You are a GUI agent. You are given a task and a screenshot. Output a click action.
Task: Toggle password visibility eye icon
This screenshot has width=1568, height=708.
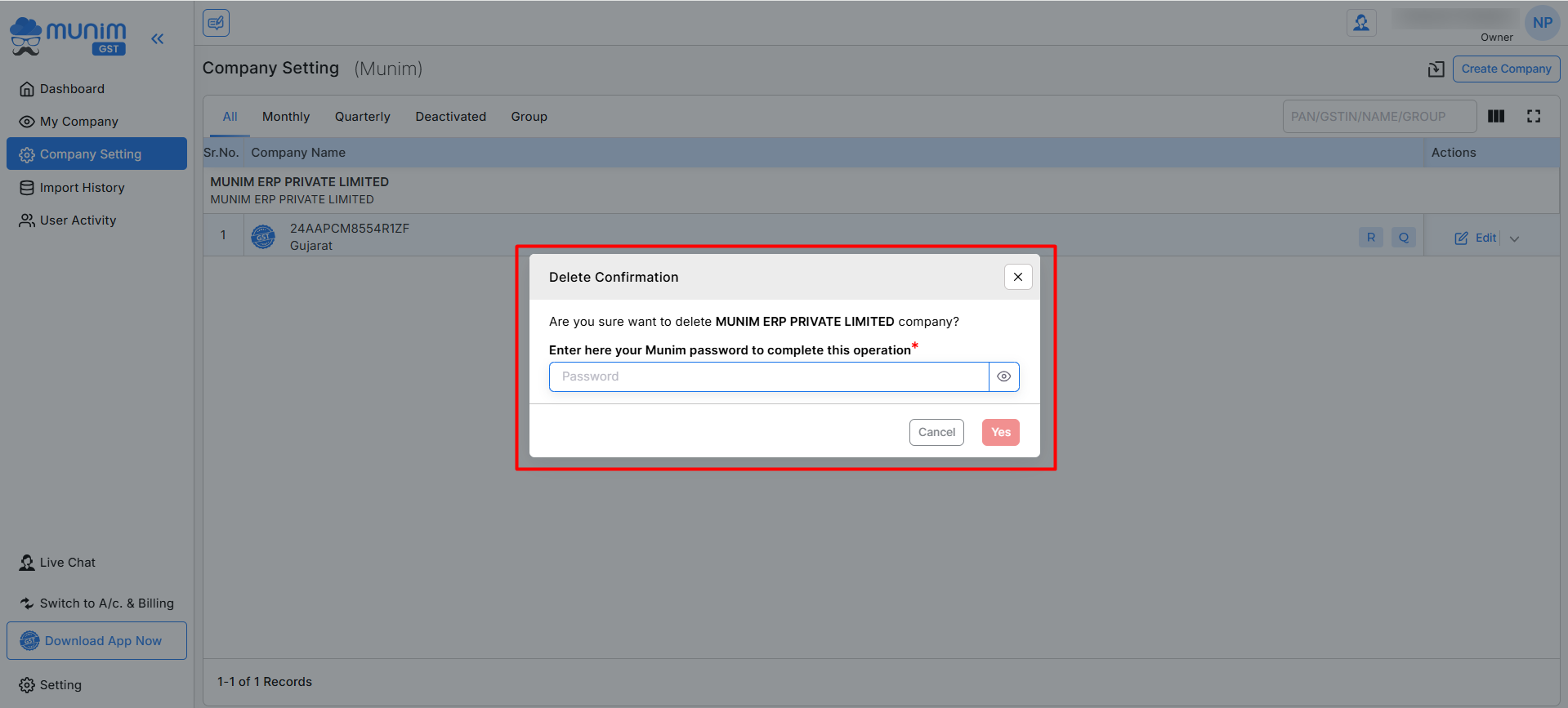tap(1004, 376)
